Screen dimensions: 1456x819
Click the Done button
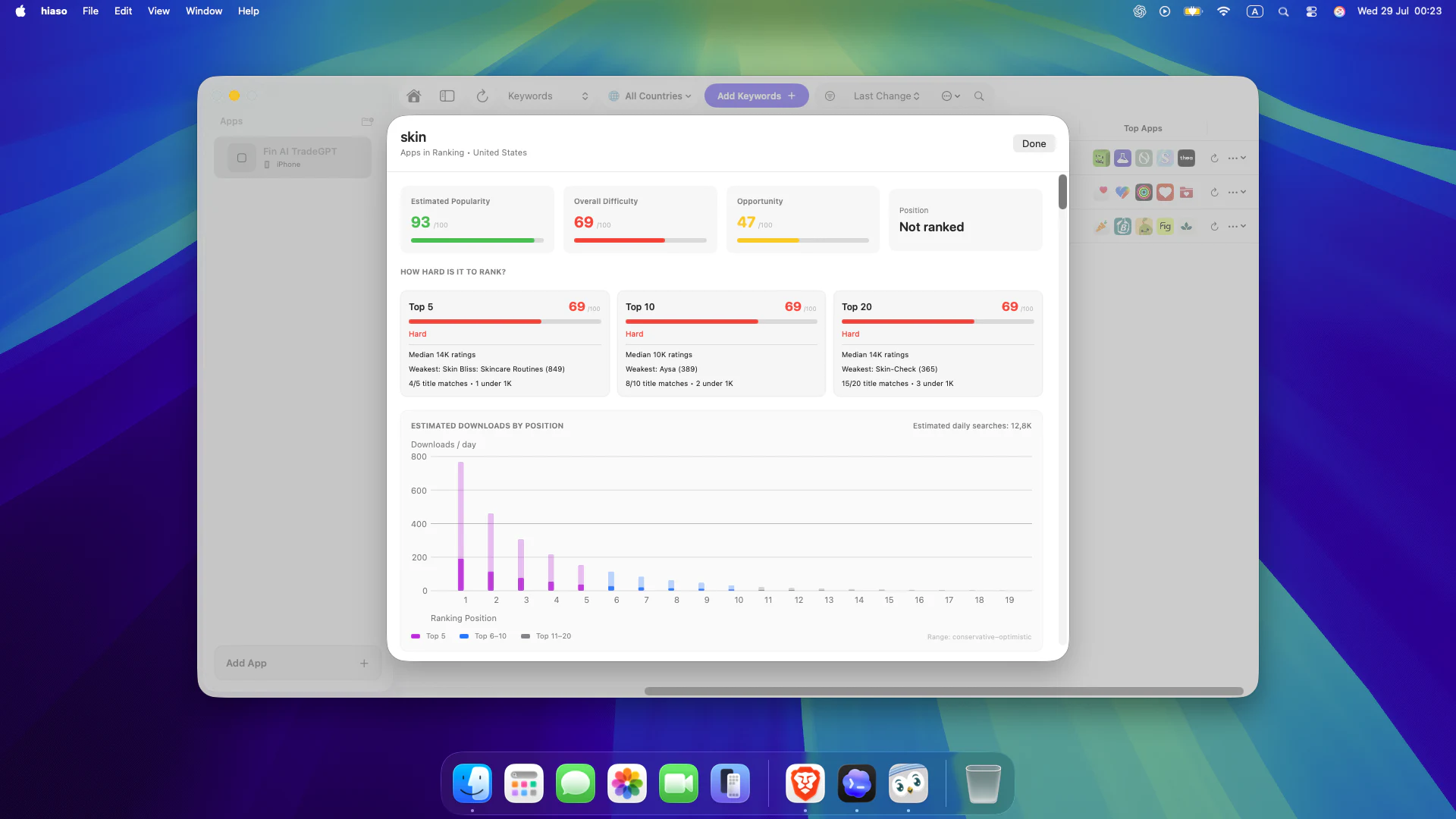1034,143
